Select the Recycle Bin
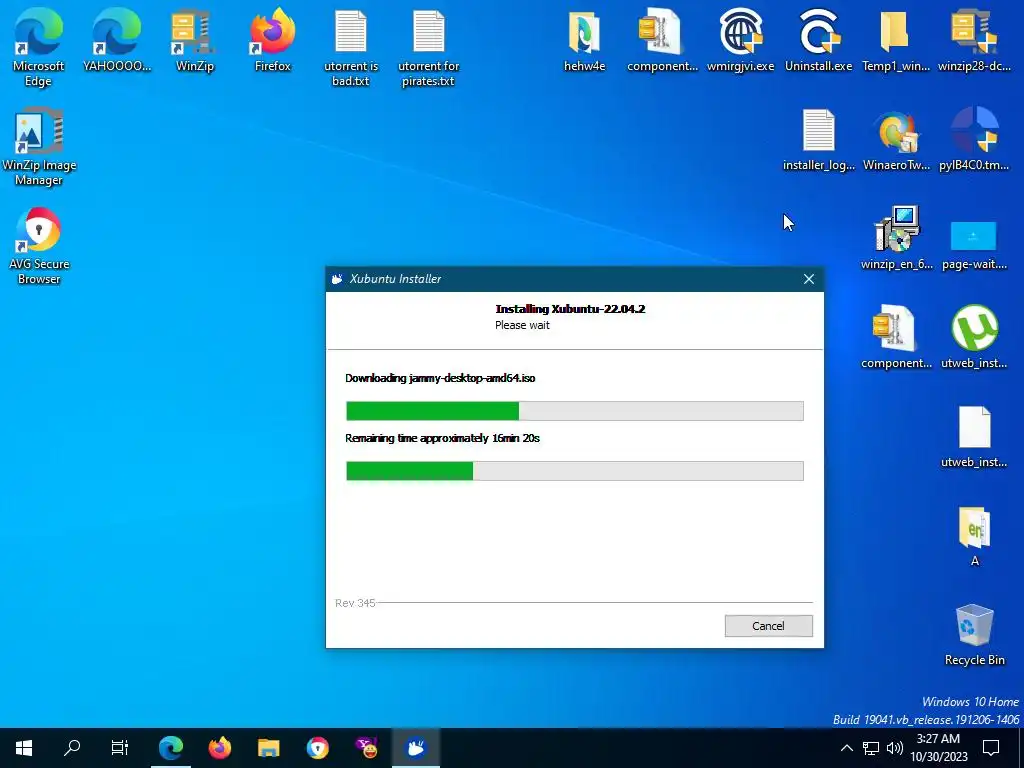The height and width of the screenshot is (768, 1024). (974, 634)
